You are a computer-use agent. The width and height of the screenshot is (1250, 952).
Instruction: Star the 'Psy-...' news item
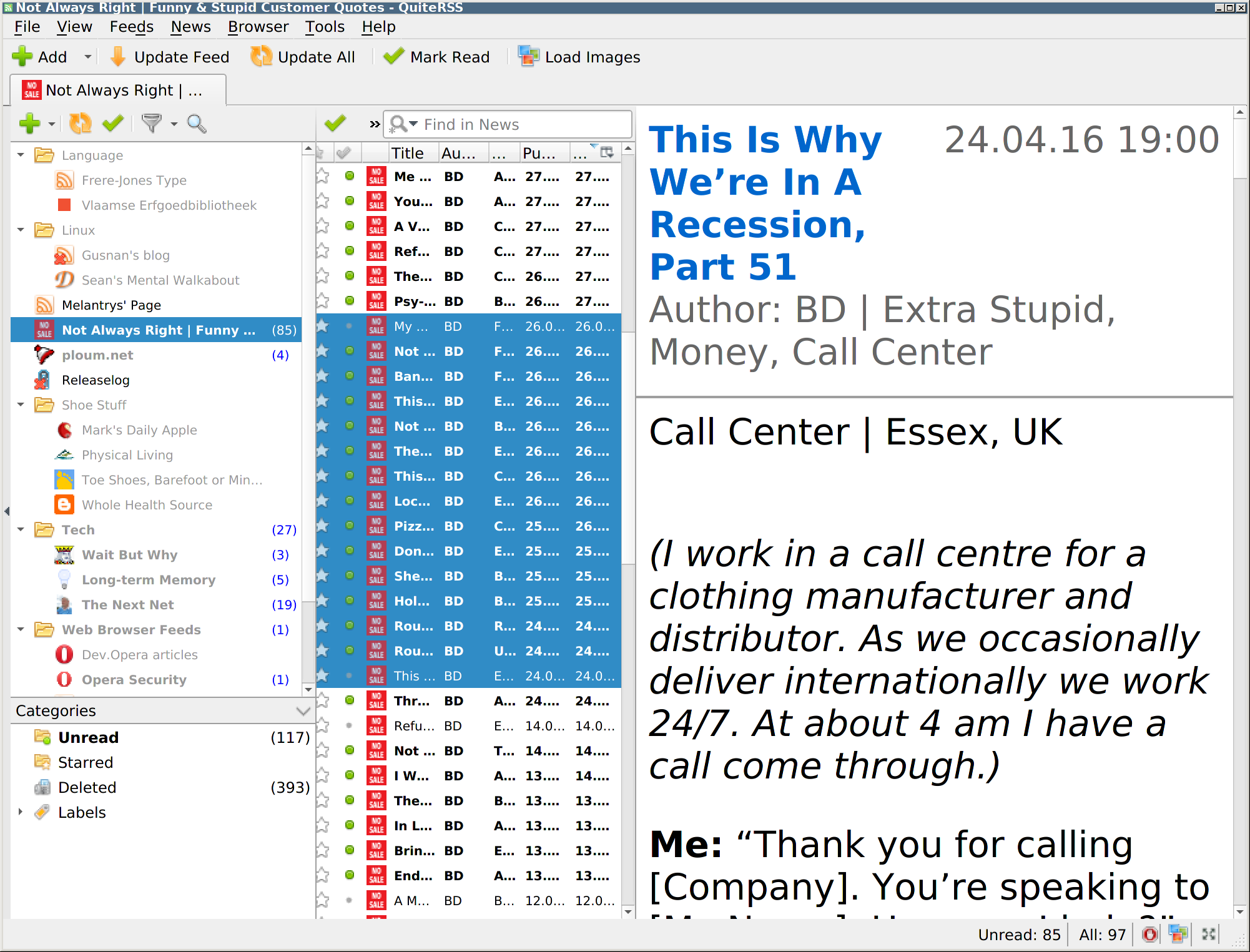[323, 301]
